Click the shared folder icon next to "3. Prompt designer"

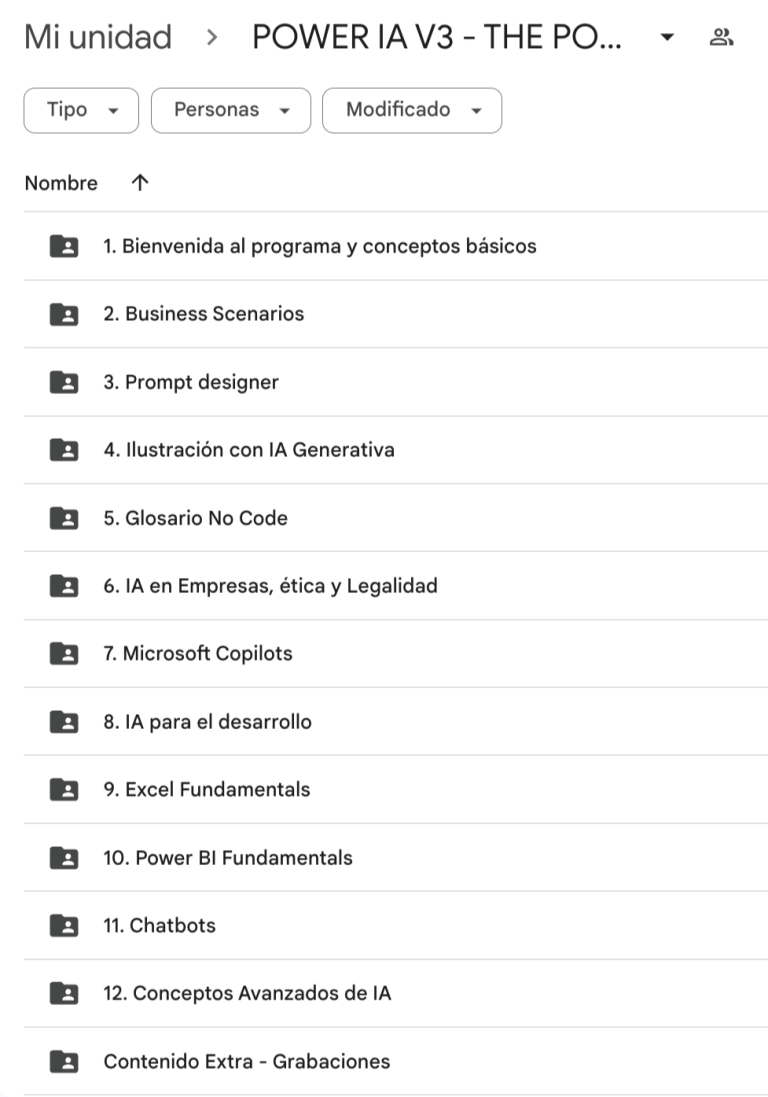click(64, 382)
